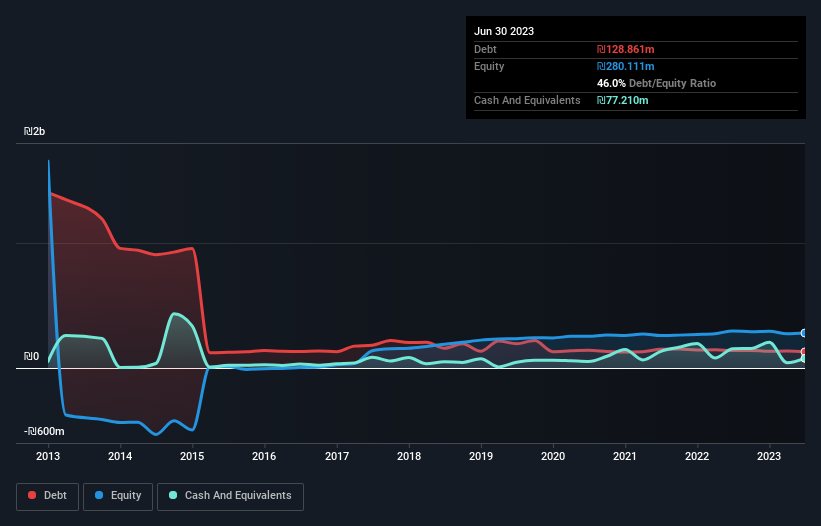821x526 pixels.
Task: Click the tooltip Equity row label
Action: click(x=489, y=66)
